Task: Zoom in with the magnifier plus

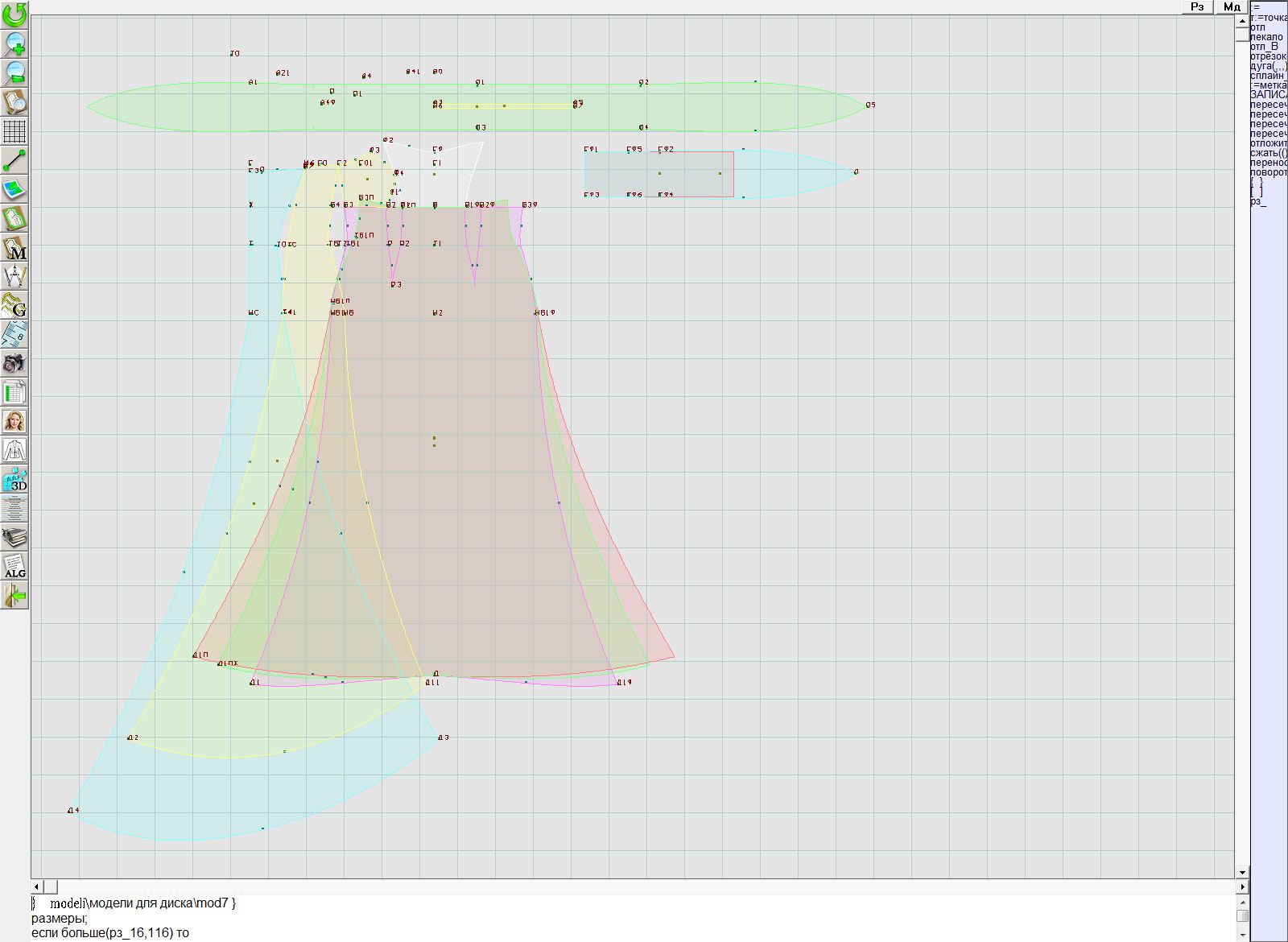Action: 14,43
